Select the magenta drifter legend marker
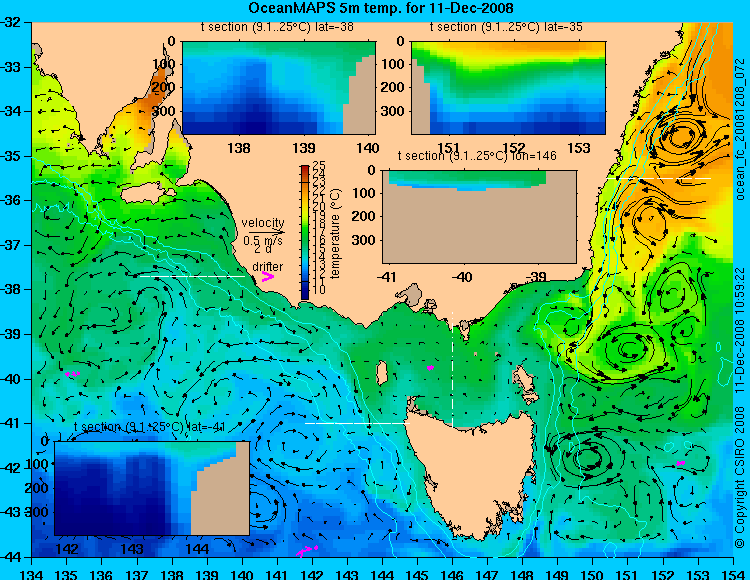Screen dimensions: 750x580 click(268, 276)
